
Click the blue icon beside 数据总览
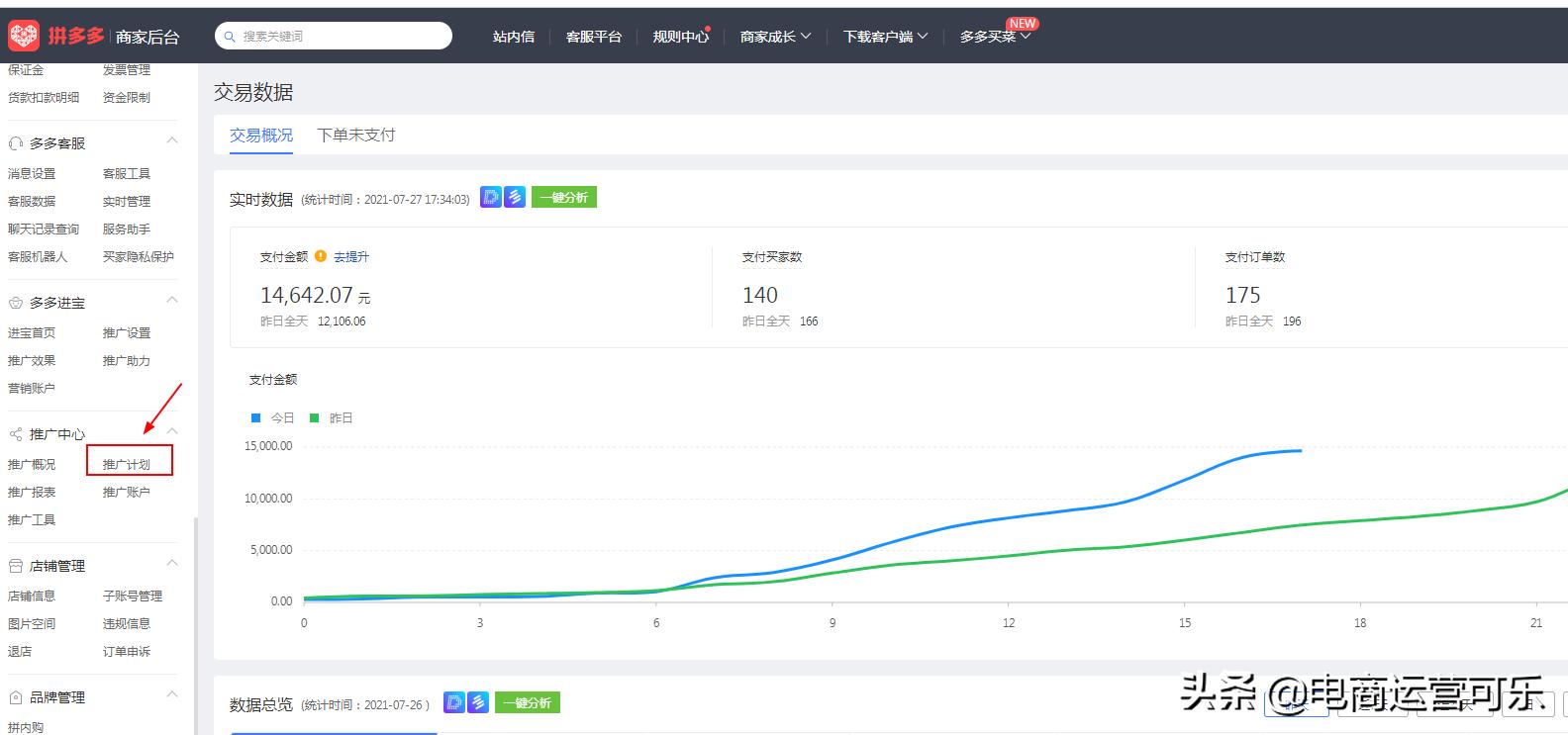click(x=478, y=702)
